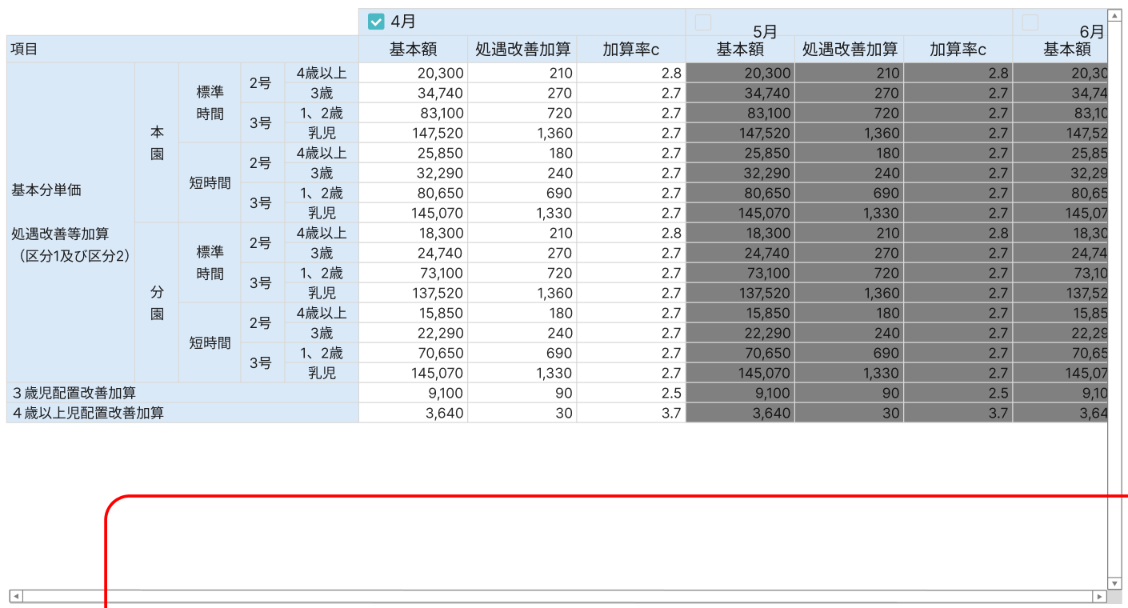Enable the 5月 checkbox
The image size is (1128, 608).
[702, 21]
